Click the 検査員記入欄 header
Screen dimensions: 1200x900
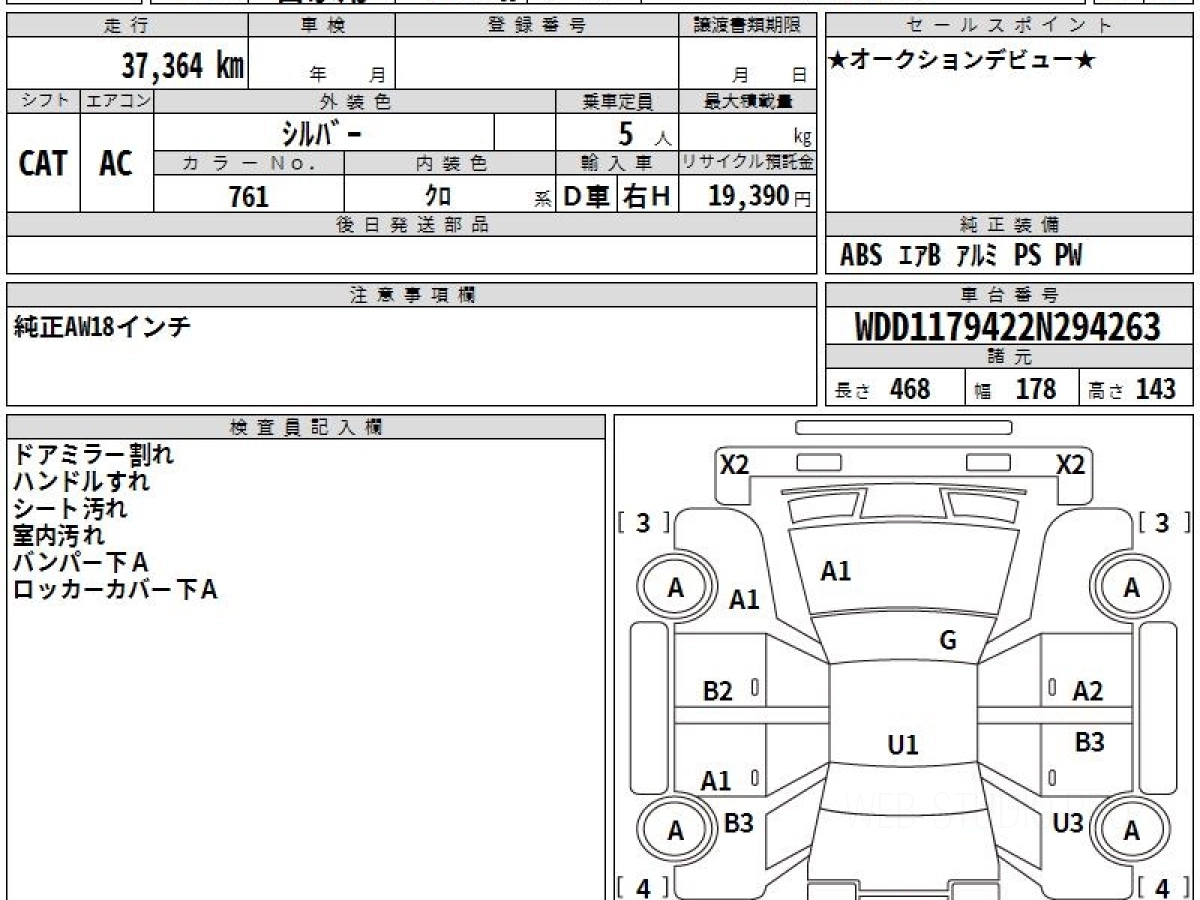[x=306, y=427]
